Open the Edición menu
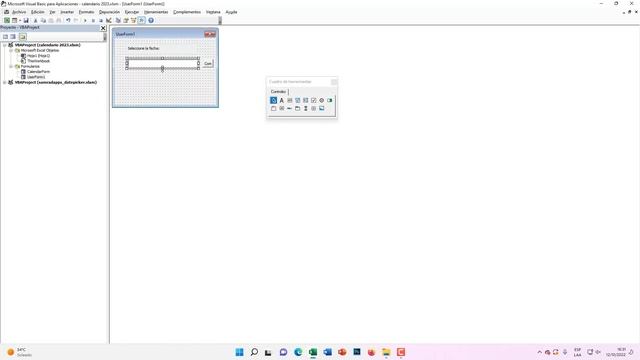 point(38,12)
